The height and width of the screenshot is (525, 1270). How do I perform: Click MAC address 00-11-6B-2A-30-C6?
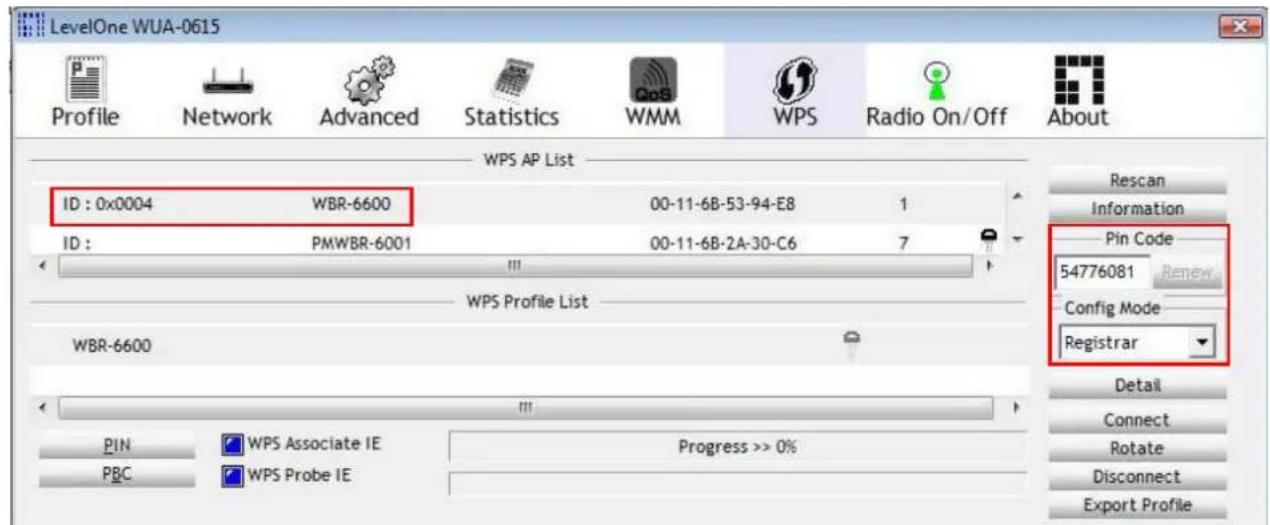[x=723, y=242]
